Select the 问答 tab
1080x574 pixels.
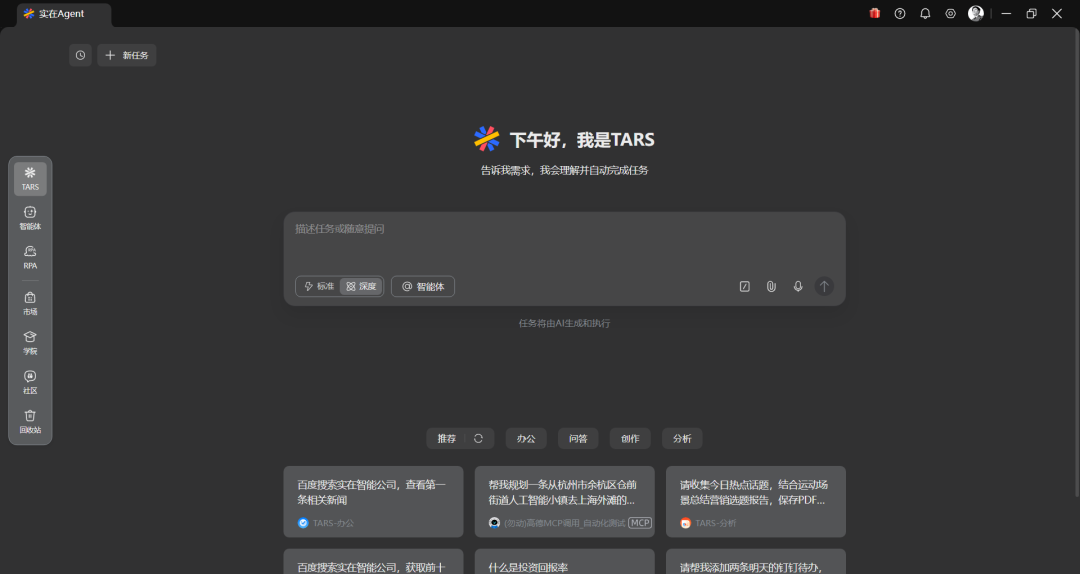(578, 438)
